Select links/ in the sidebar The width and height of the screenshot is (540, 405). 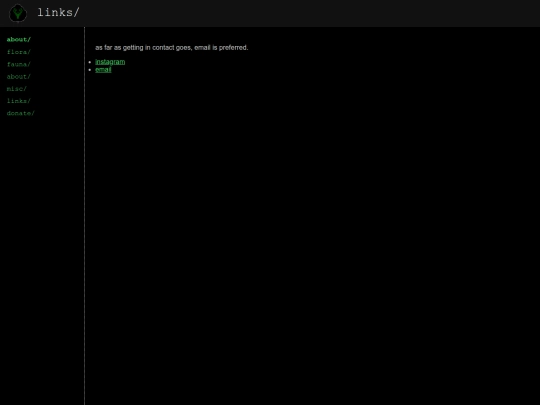[19, 101]
